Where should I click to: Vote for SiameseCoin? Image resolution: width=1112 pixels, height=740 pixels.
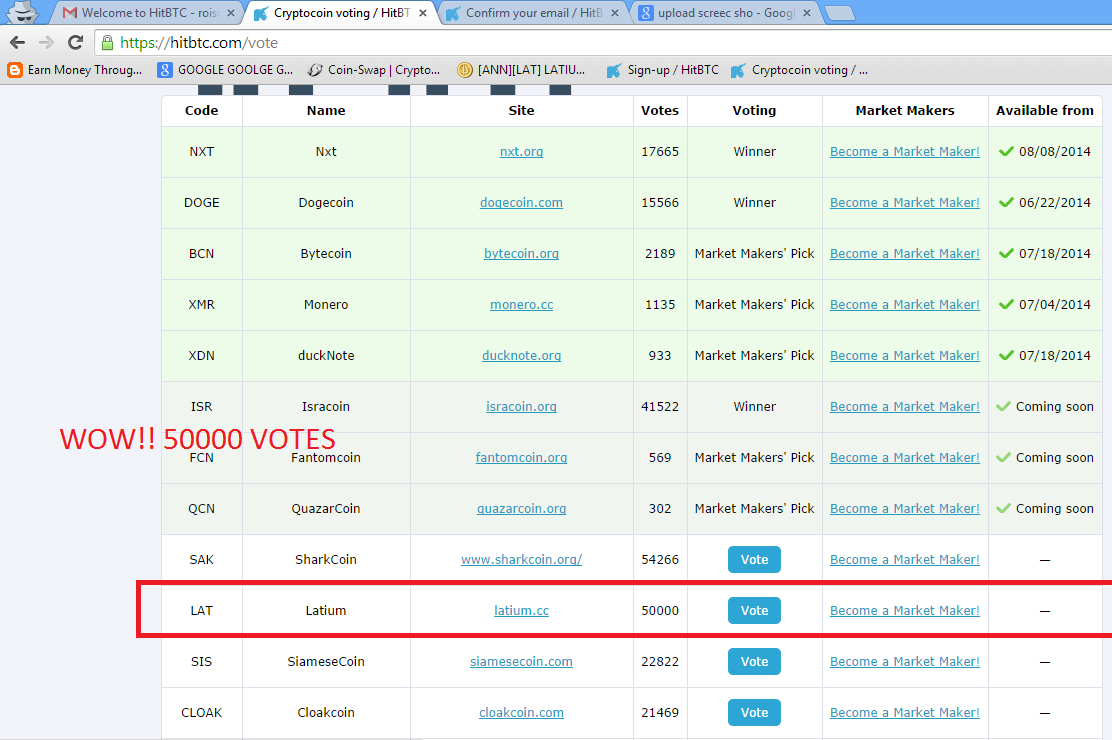tap(754, 662)
